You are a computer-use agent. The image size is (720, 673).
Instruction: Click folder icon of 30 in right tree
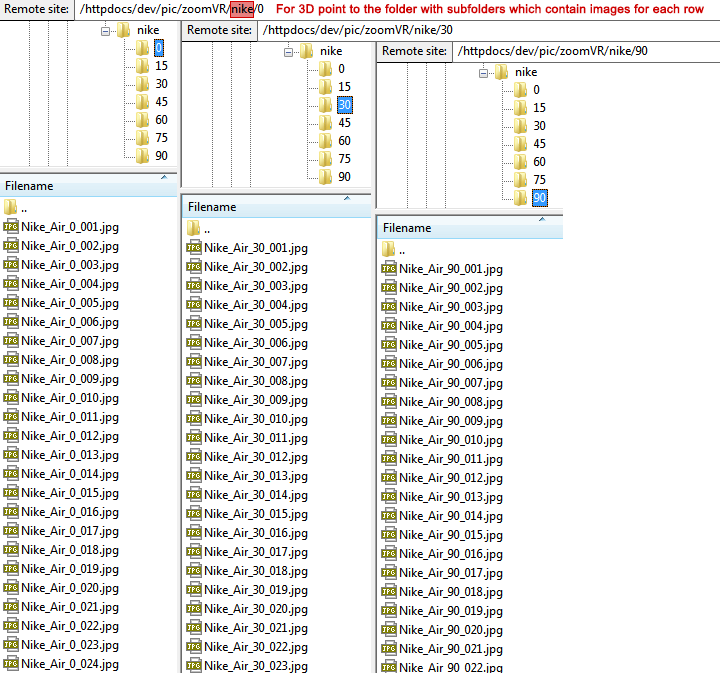[520, 126]
